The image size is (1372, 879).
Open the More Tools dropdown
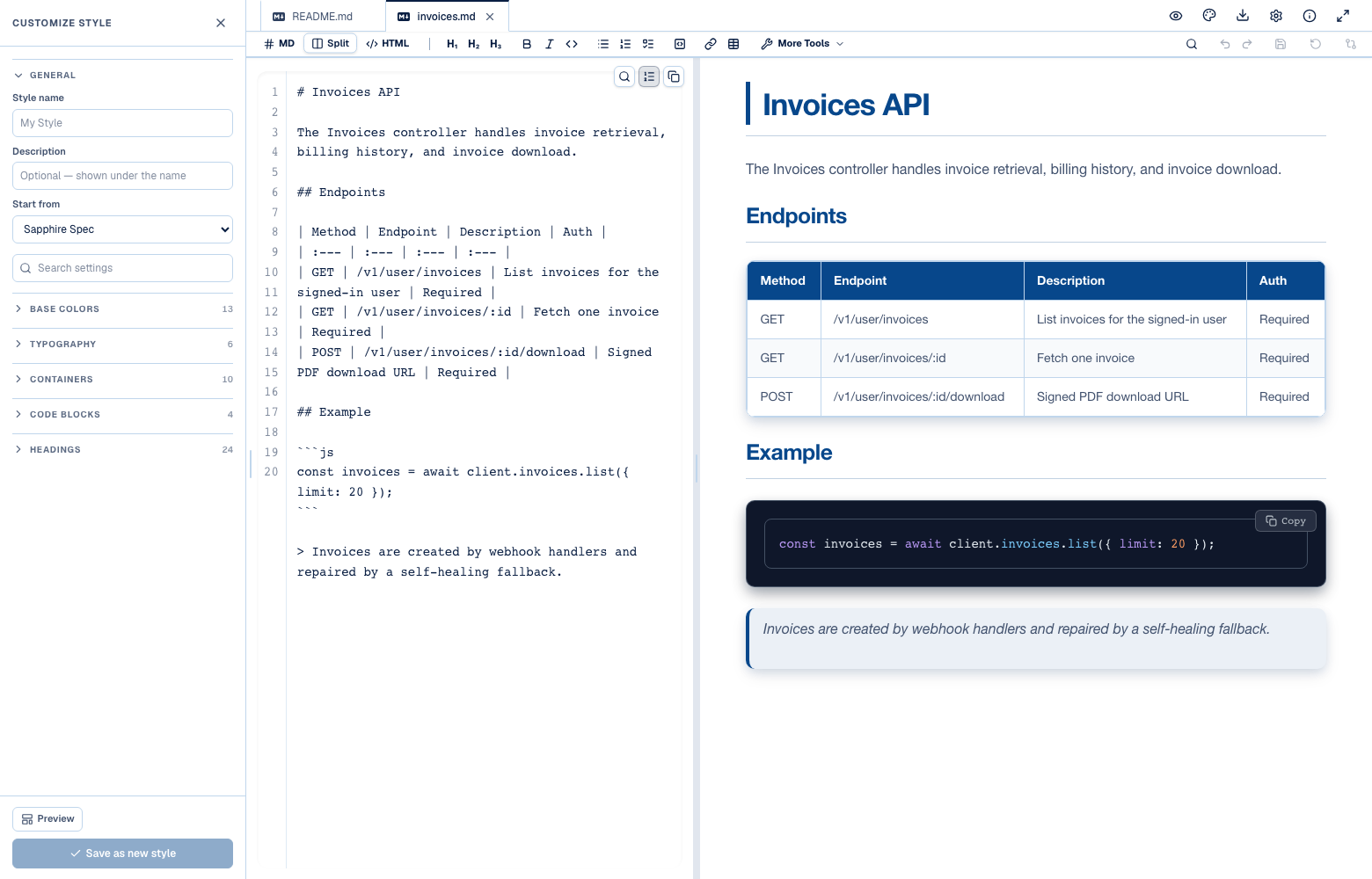pyautogui.click(x=802, y=44)
